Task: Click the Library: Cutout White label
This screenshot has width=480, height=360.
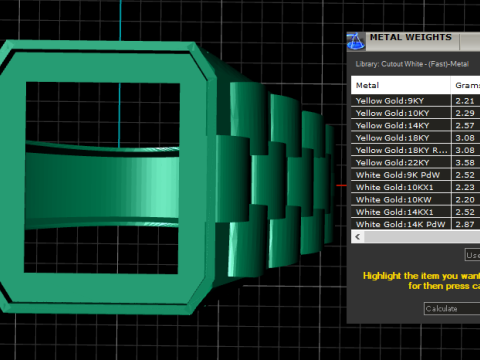Action: click(x=412, y=64)
